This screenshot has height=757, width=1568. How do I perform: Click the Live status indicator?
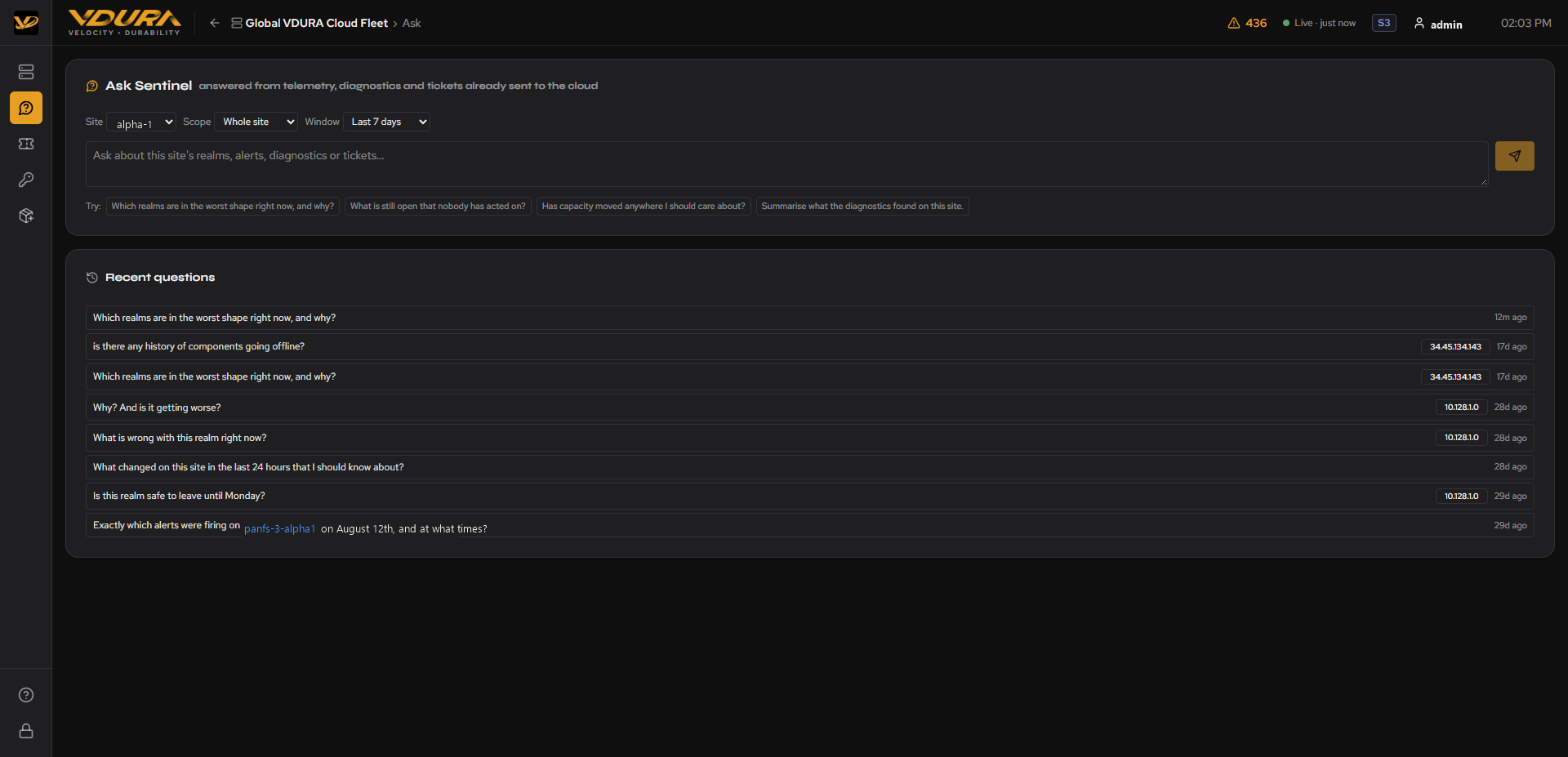pyautogui.click(x=1319, y=23)
